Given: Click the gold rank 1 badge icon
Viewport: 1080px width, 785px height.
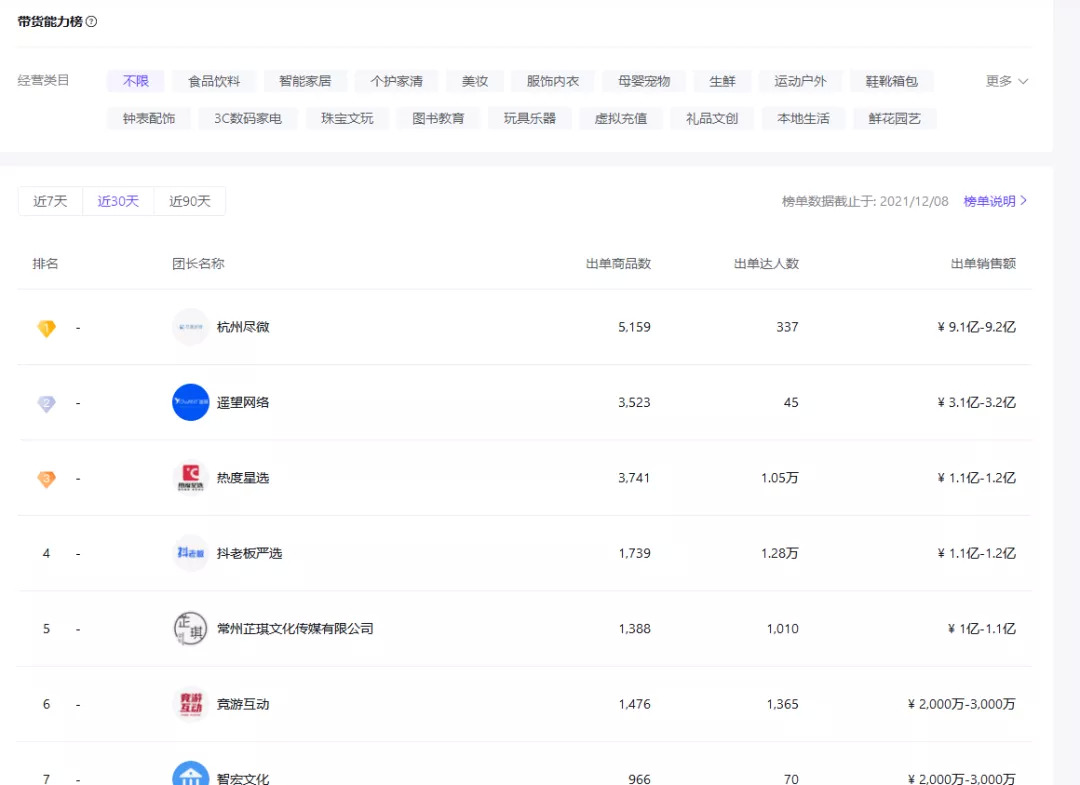Looking at the screenshot, I should [x=46, y=328].
